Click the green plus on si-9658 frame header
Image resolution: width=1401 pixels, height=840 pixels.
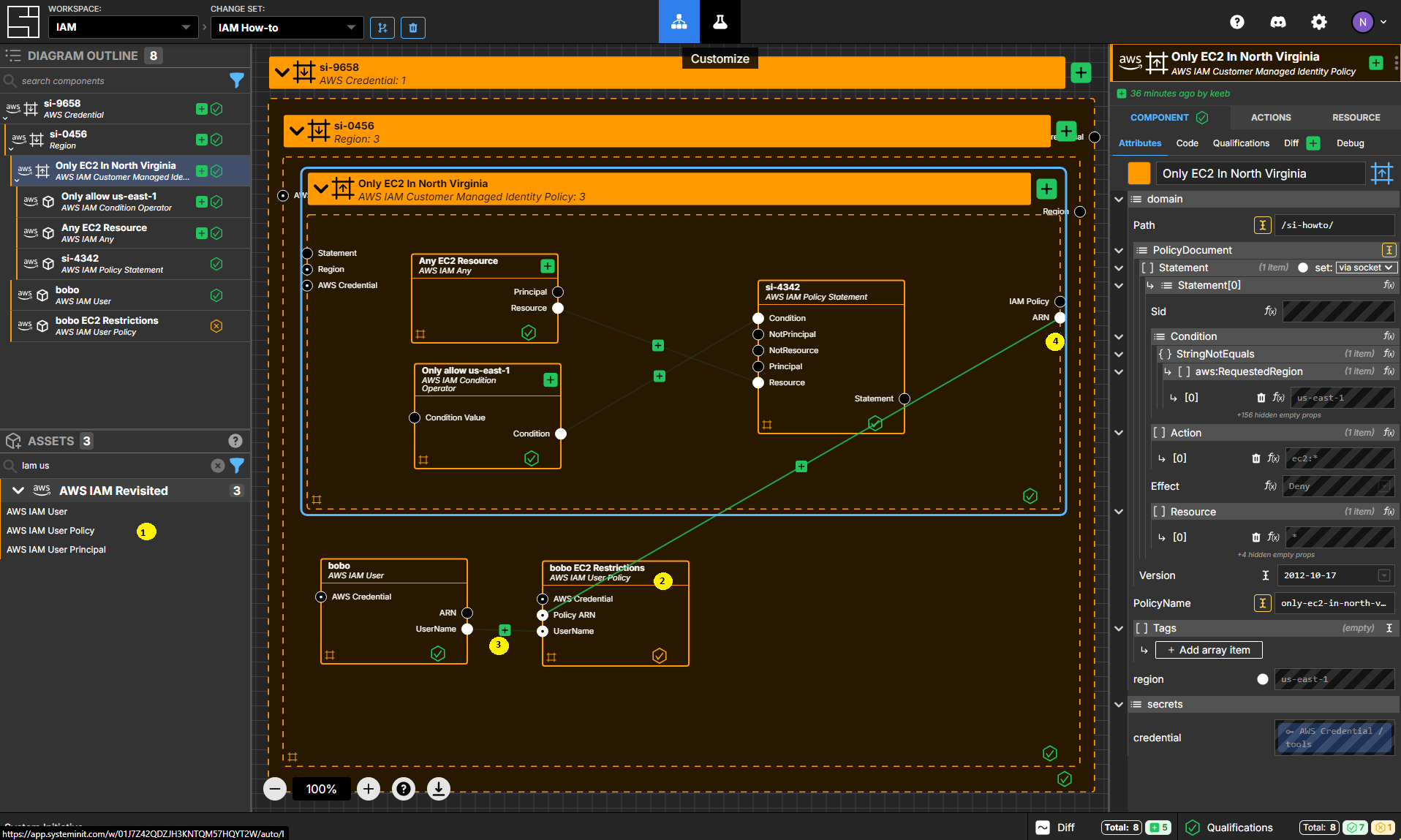coord(1081,72)
